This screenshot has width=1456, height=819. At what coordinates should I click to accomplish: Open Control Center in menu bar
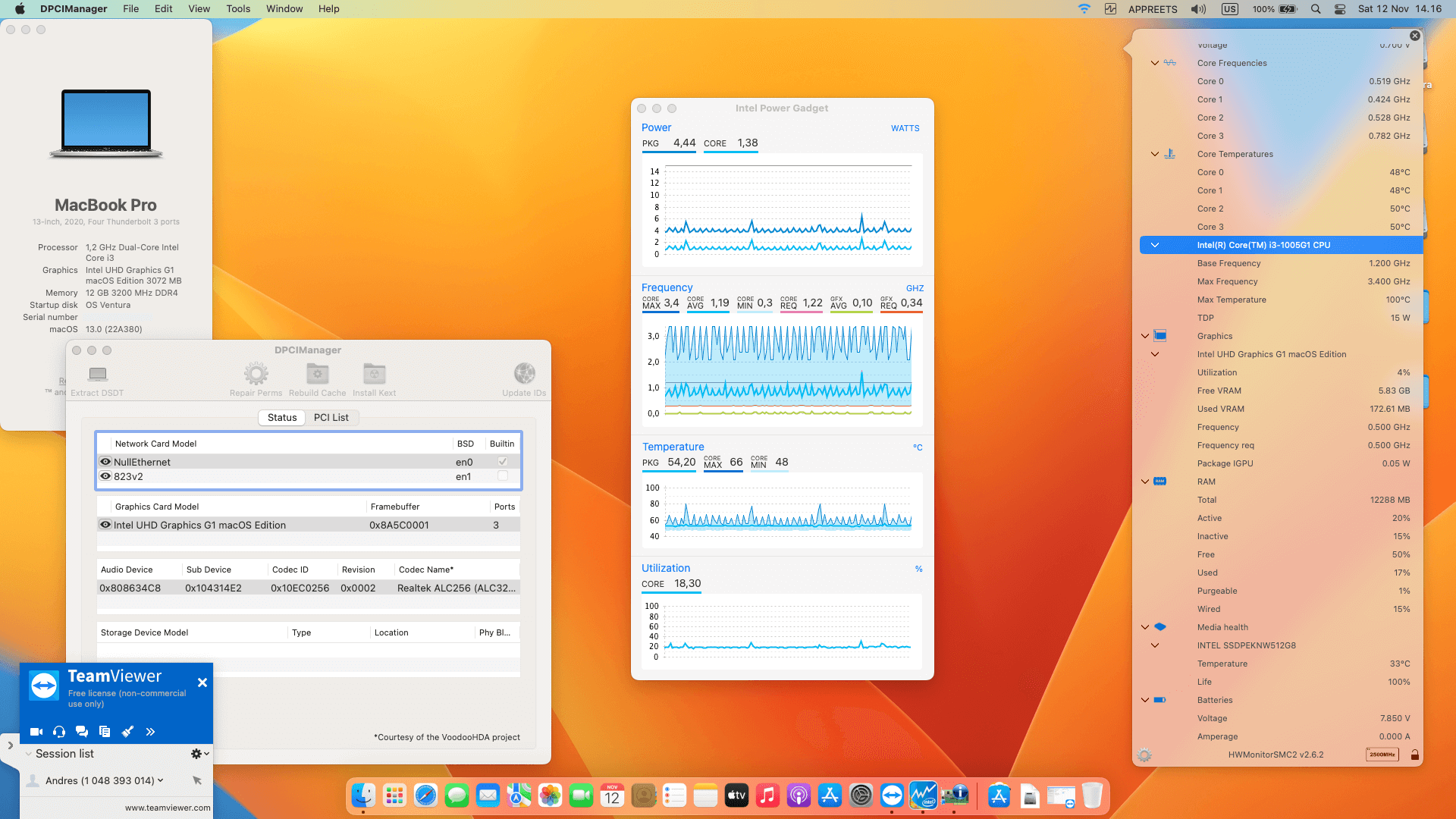tap(1340, 9)
